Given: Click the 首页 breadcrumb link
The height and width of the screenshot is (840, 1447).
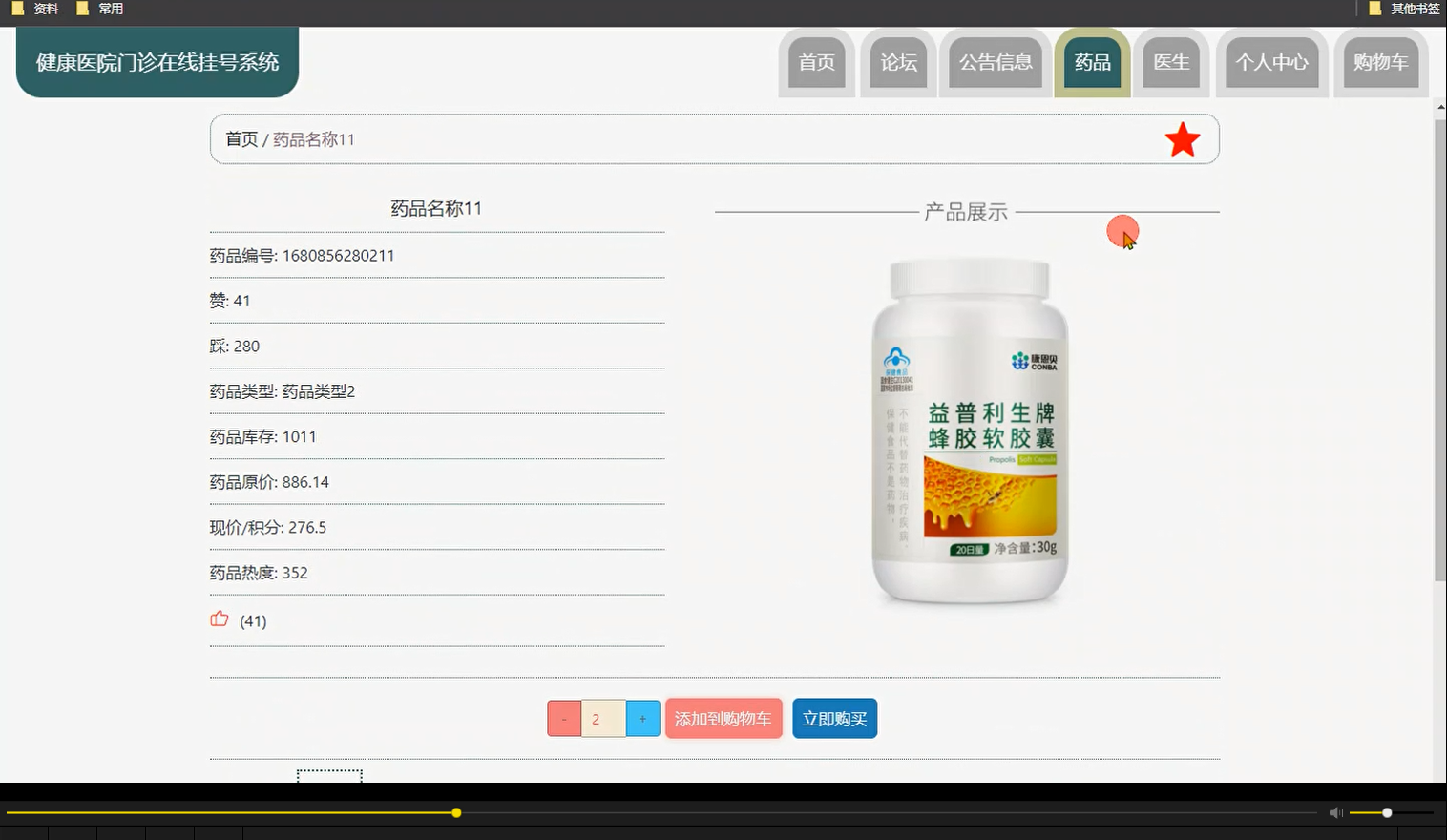Looking at the screenshot, I should (241, 138).
